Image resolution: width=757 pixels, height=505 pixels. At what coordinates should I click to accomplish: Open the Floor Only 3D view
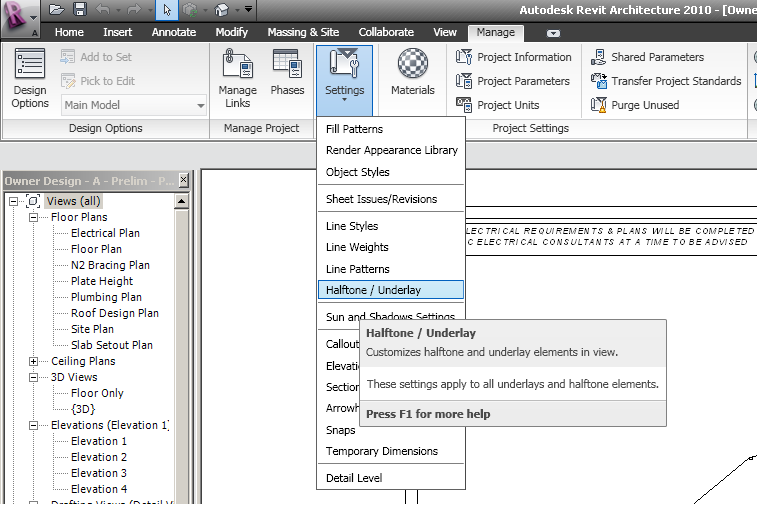(97, 393)
